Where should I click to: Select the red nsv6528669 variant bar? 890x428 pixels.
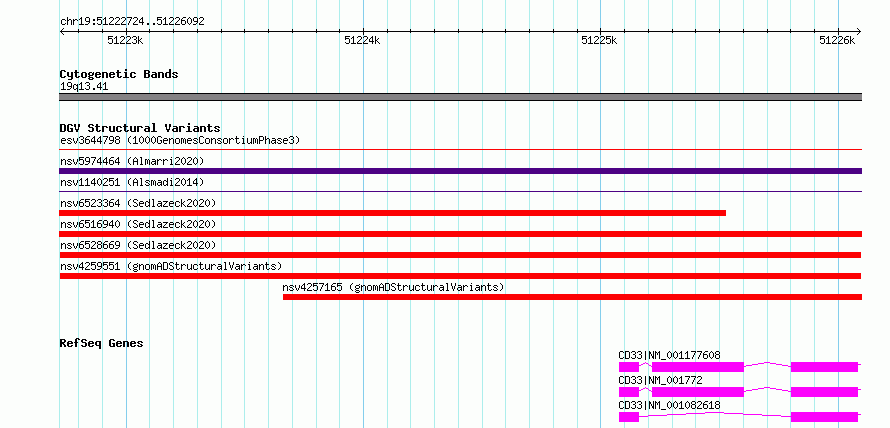pos(460,255)
